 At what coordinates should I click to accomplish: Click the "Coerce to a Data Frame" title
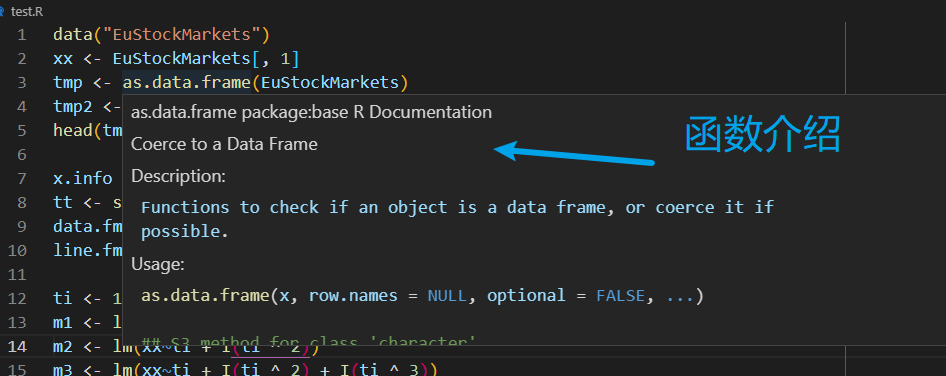click(224, 144)
